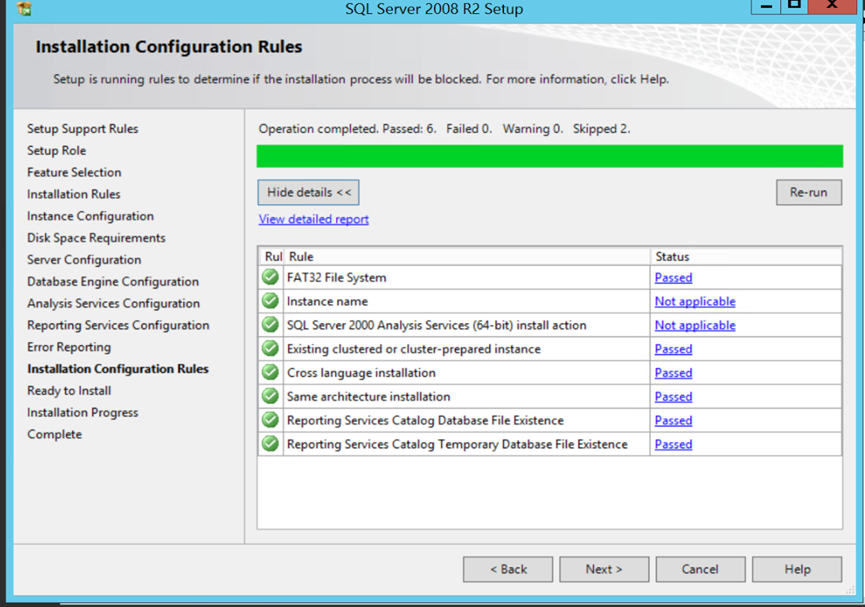Go to previous step with Back button
Screen dimensions: 865x607
508,569
